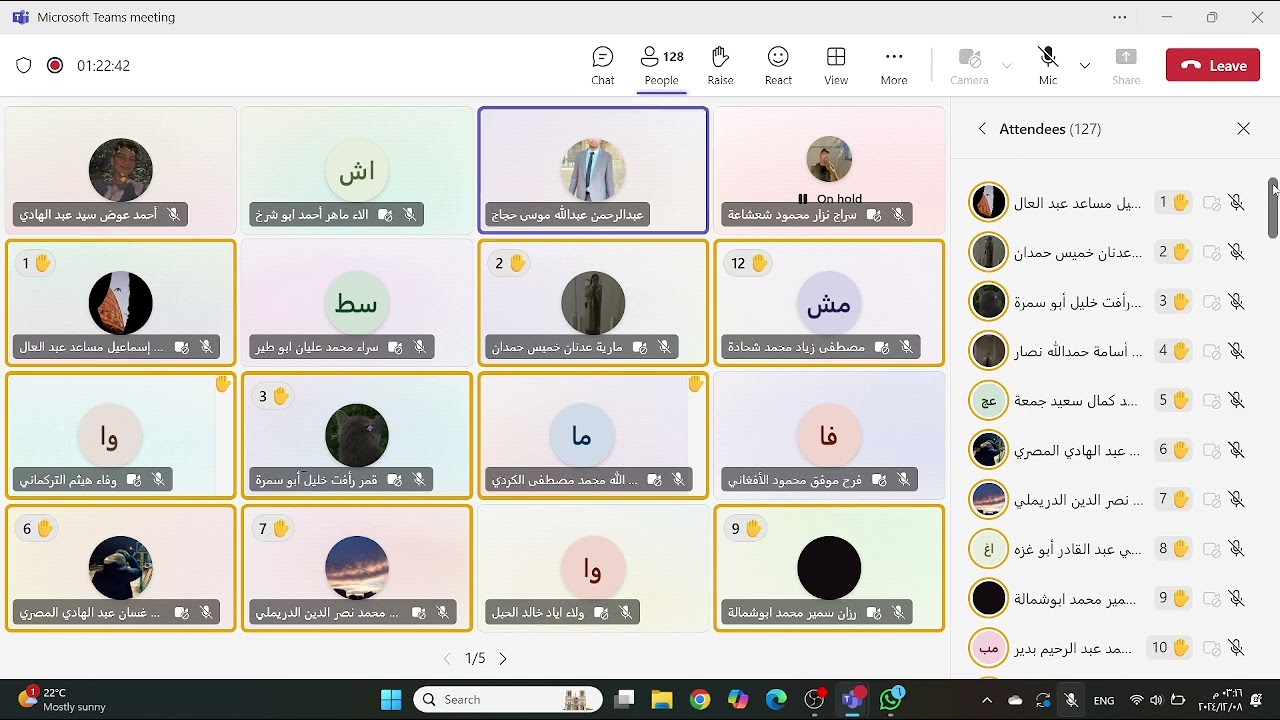Viewport: 1280px width, 720px height.
Task: Click the recording indicator icon
Action: coord(55,65)
